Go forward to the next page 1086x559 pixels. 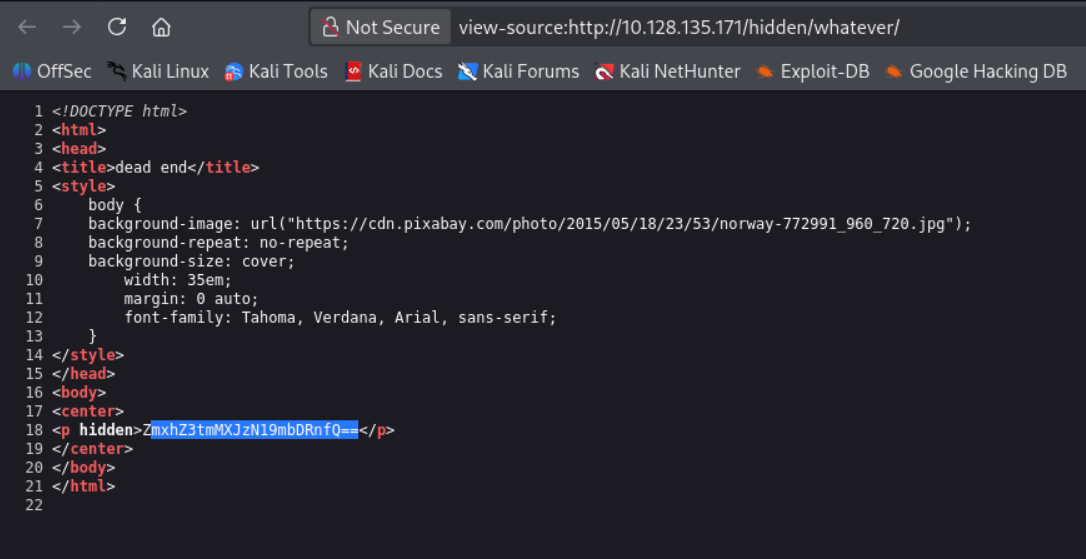[71, 28]
